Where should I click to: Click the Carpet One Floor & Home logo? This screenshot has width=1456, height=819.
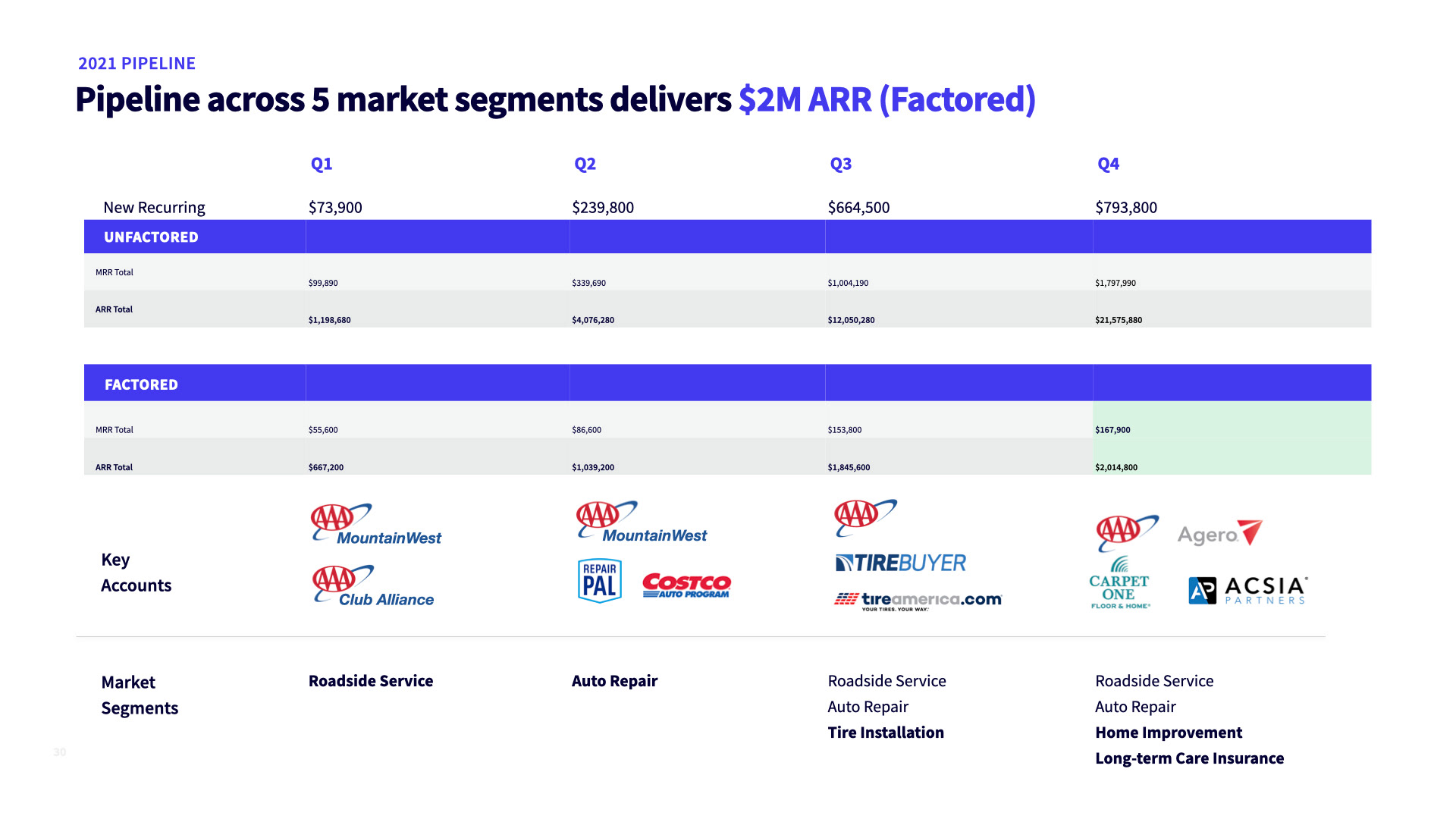click(1119, 583)
